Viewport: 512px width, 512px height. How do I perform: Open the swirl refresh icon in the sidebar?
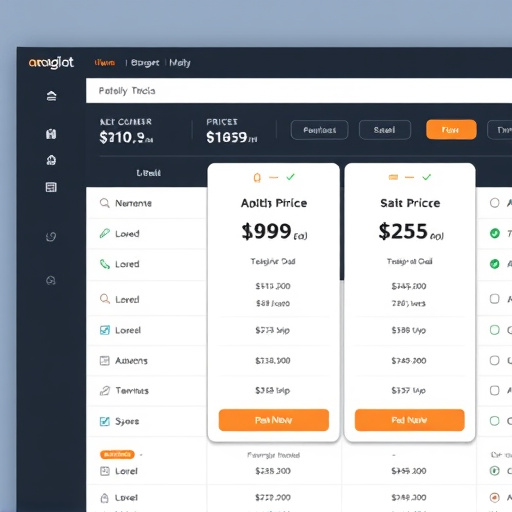(x=51, y=237)
